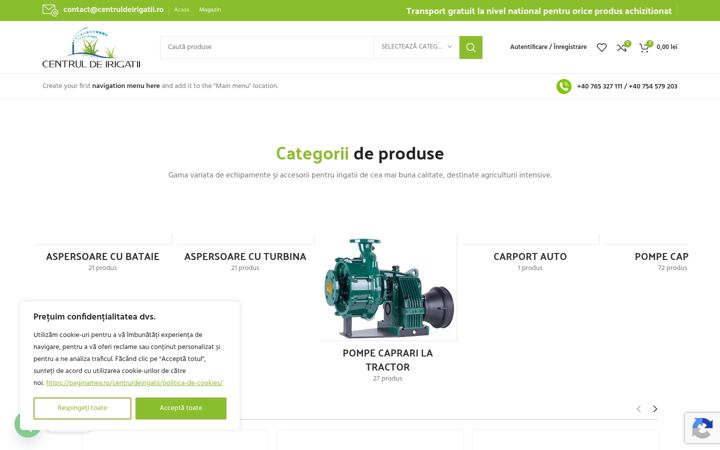
Task: Open the contact@centruldeirigatii.ro email link
Action: pos(113,10)
